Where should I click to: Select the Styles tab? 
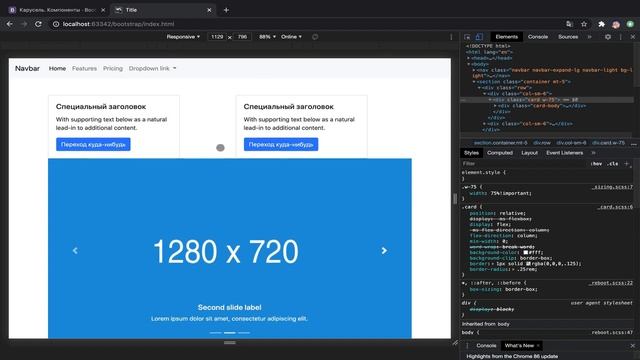(x=471, y=153)
